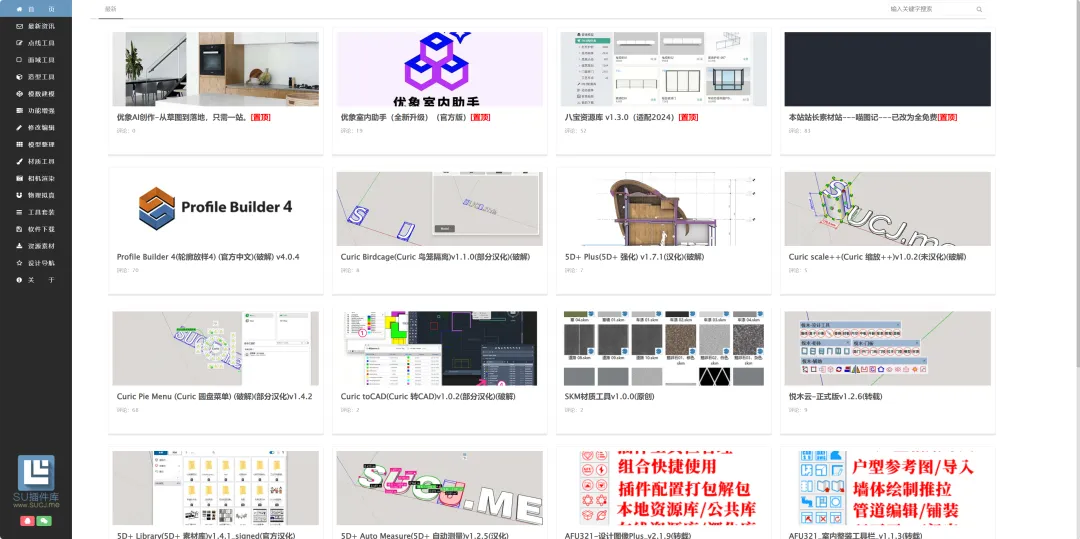Open Curic scale++ v1.0.2 post title
Image resolution: width=1080 pixels, height=539 pixels.
(877, 257)
